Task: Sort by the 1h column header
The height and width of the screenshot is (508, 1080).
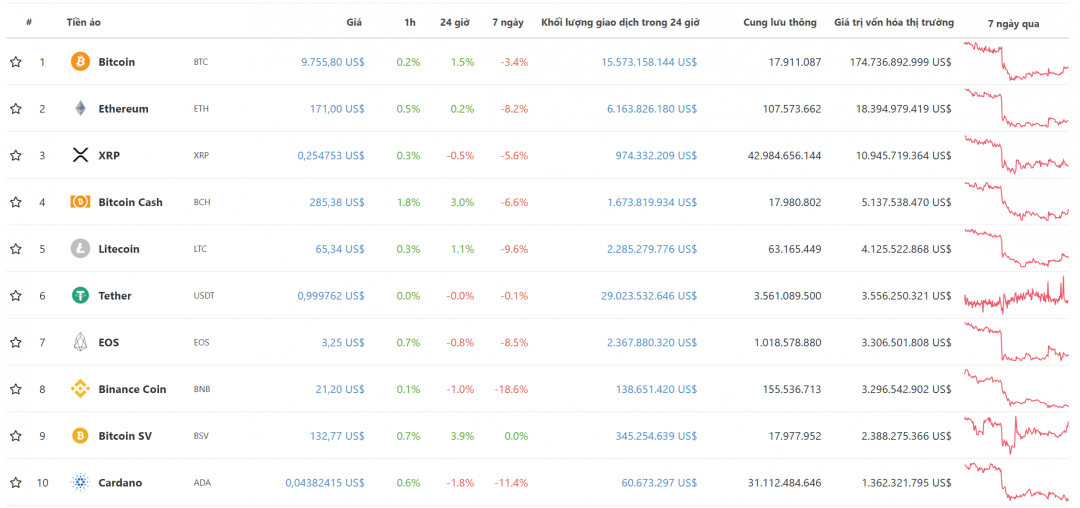Action: point(410,22)
